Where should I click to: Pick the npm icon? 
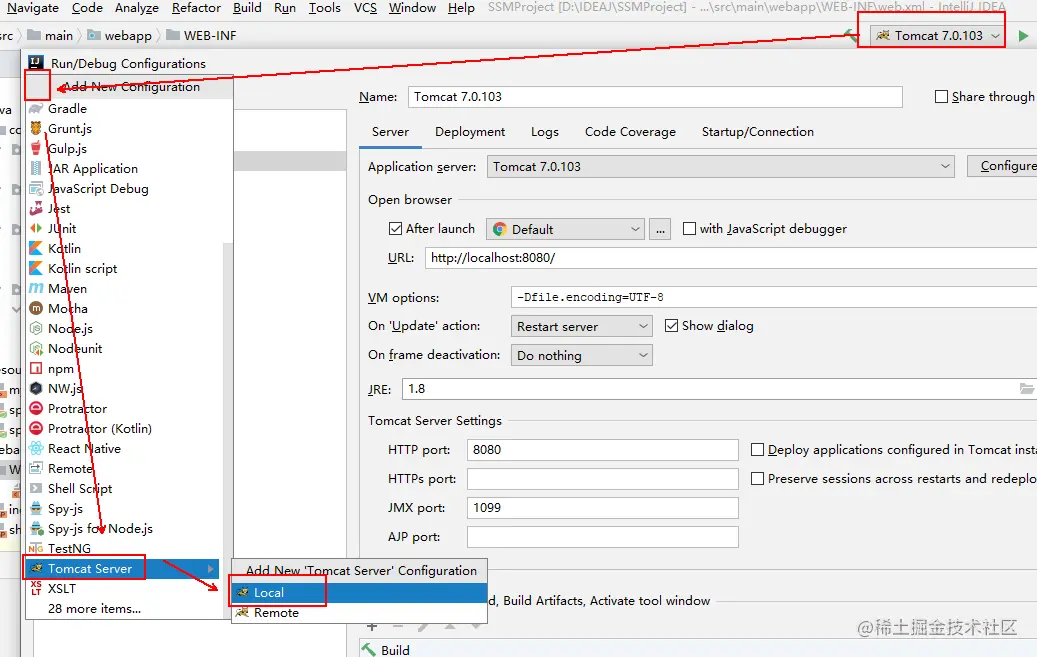coord(36,369)
